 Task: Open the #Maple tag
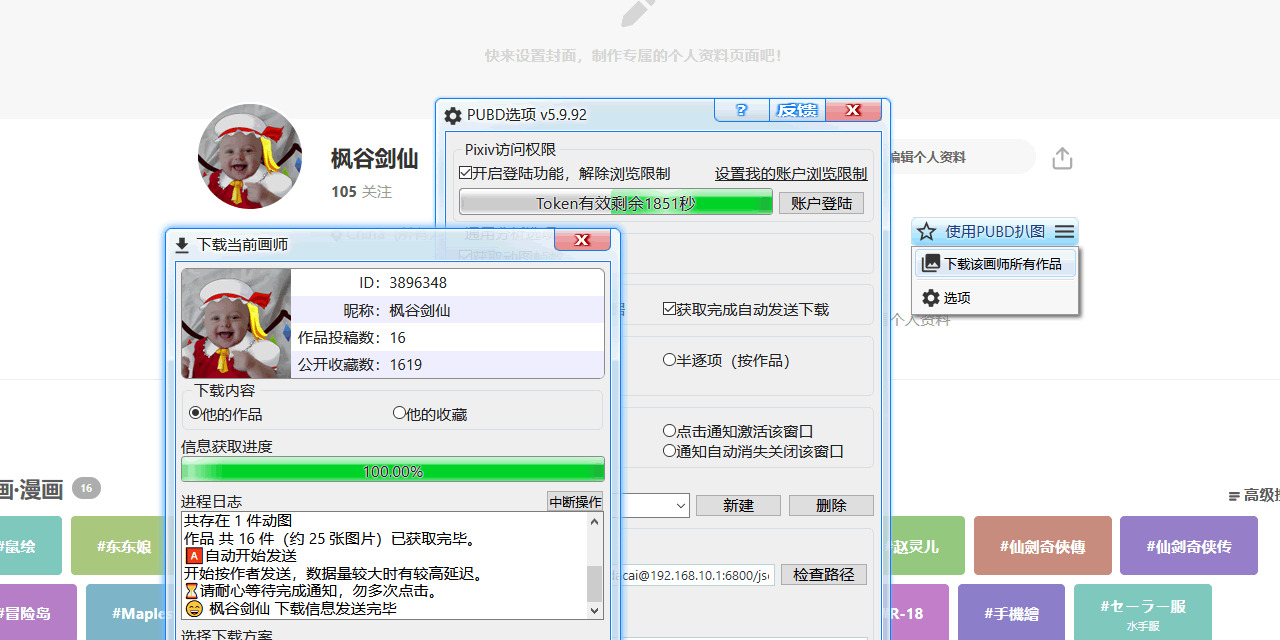(x=126, y=613)
